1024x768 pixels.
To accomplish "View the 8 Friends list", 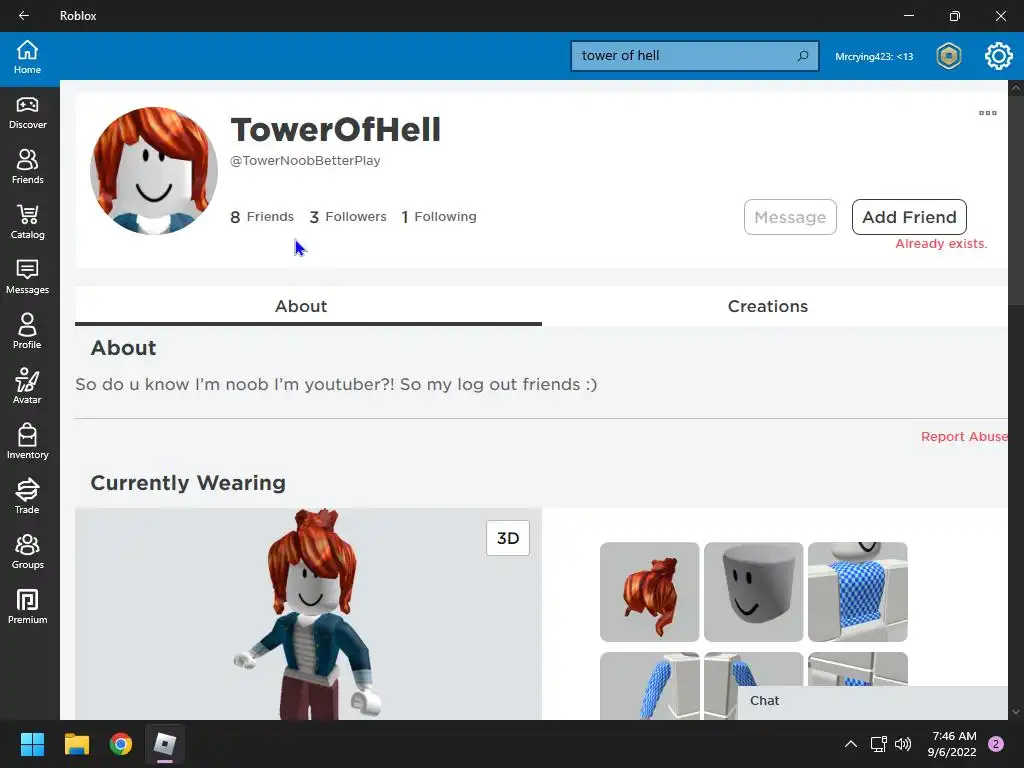I will pyautogui.click(x=262, y=217).
